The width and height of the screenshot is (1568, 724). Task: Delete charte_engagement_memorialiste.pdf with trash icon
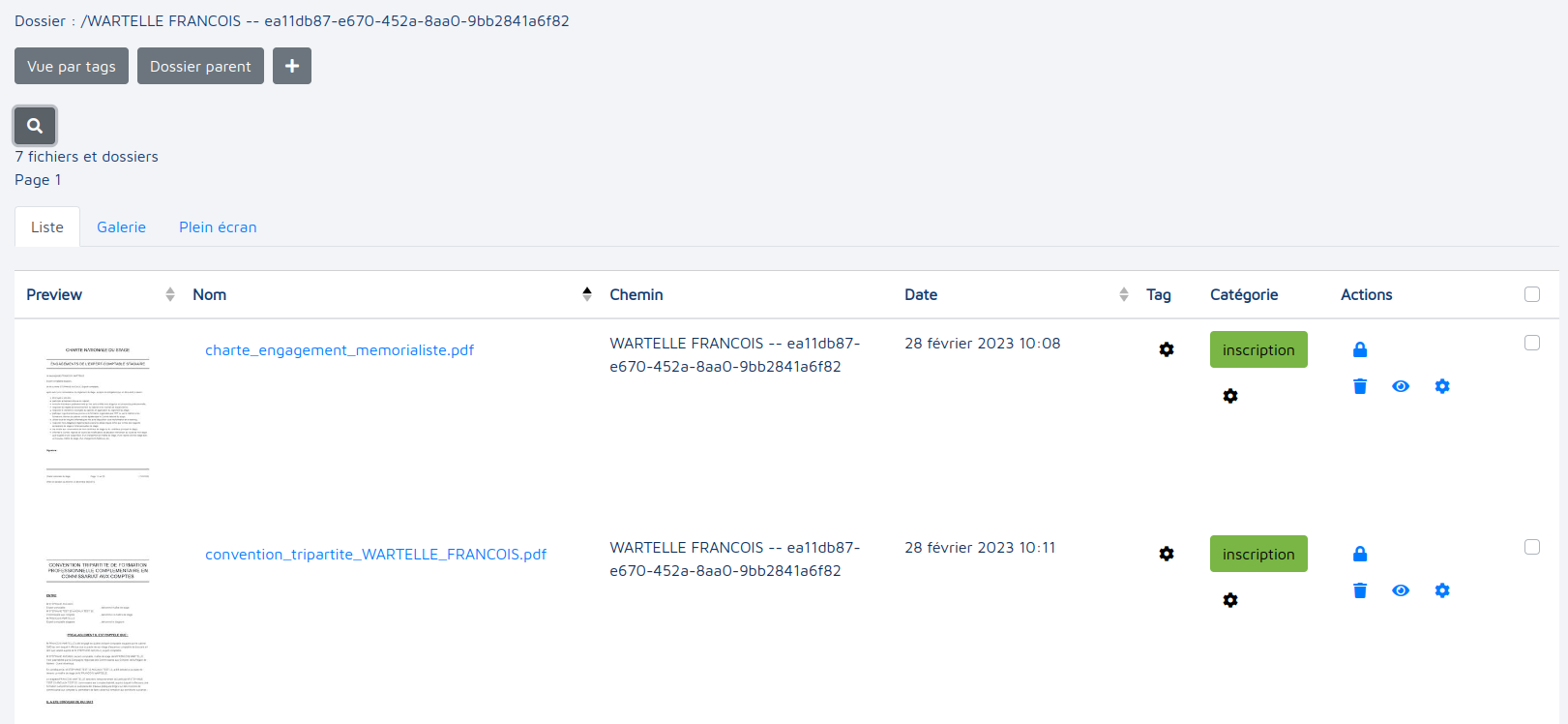(1359, 386)
